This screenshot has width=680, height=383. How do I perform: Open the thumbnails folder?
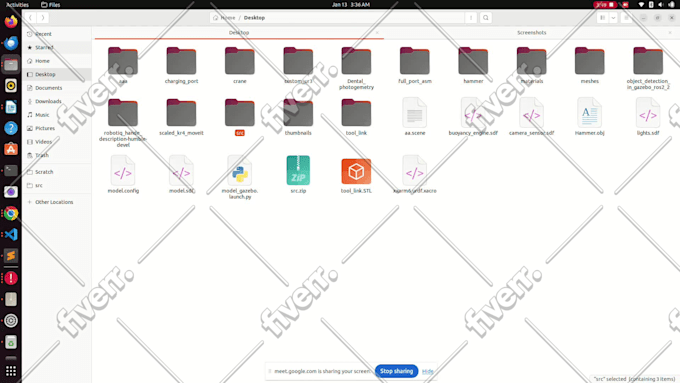pos(298,117)
